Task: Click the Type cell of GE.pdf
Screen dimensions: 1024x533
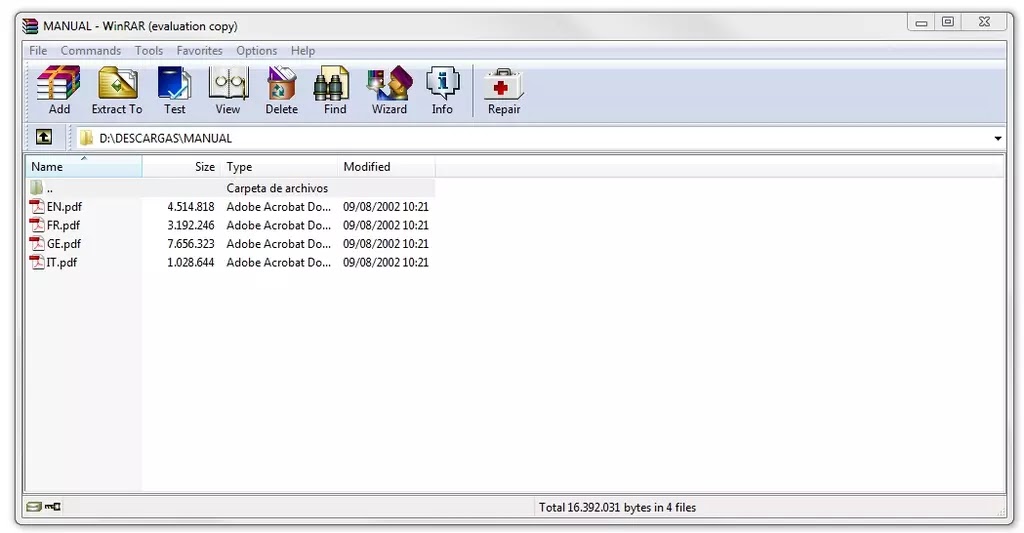Action: pyautogui.click(x=279, y=244)
